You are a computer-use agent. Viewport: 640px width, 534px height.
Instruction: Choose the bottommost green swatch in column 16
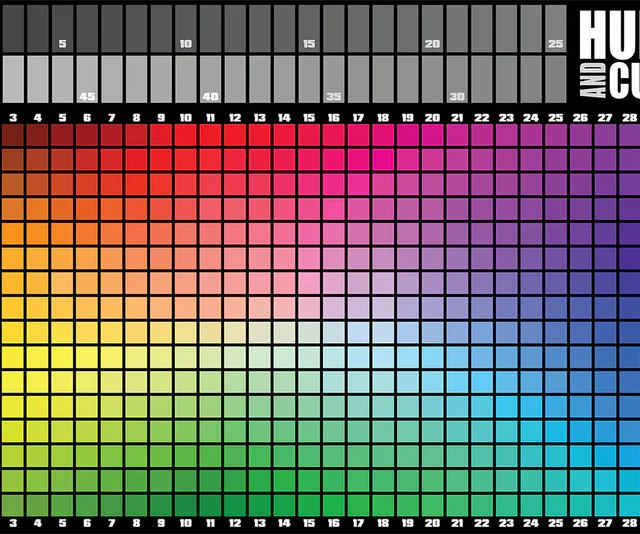tap(333, 506)
